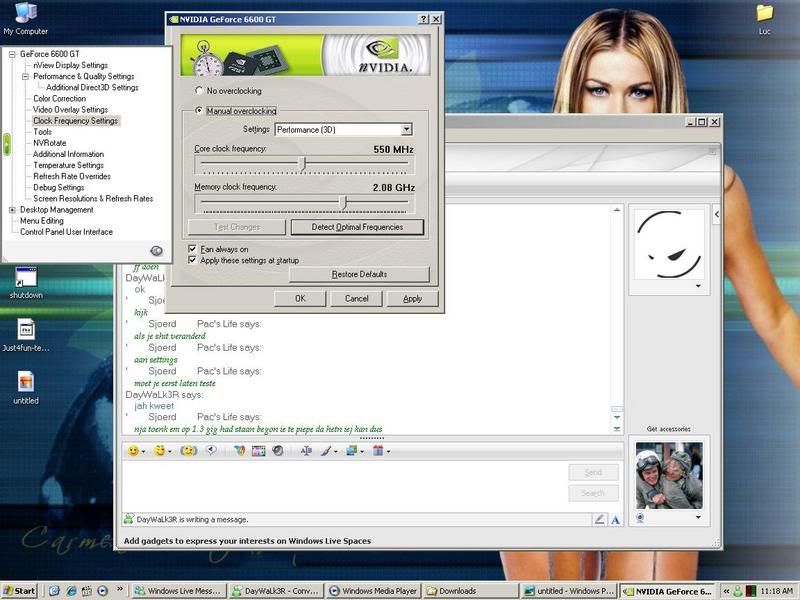Click Cancel in NVIDIA dialog

pyautogui.click(x=356, y=298)
